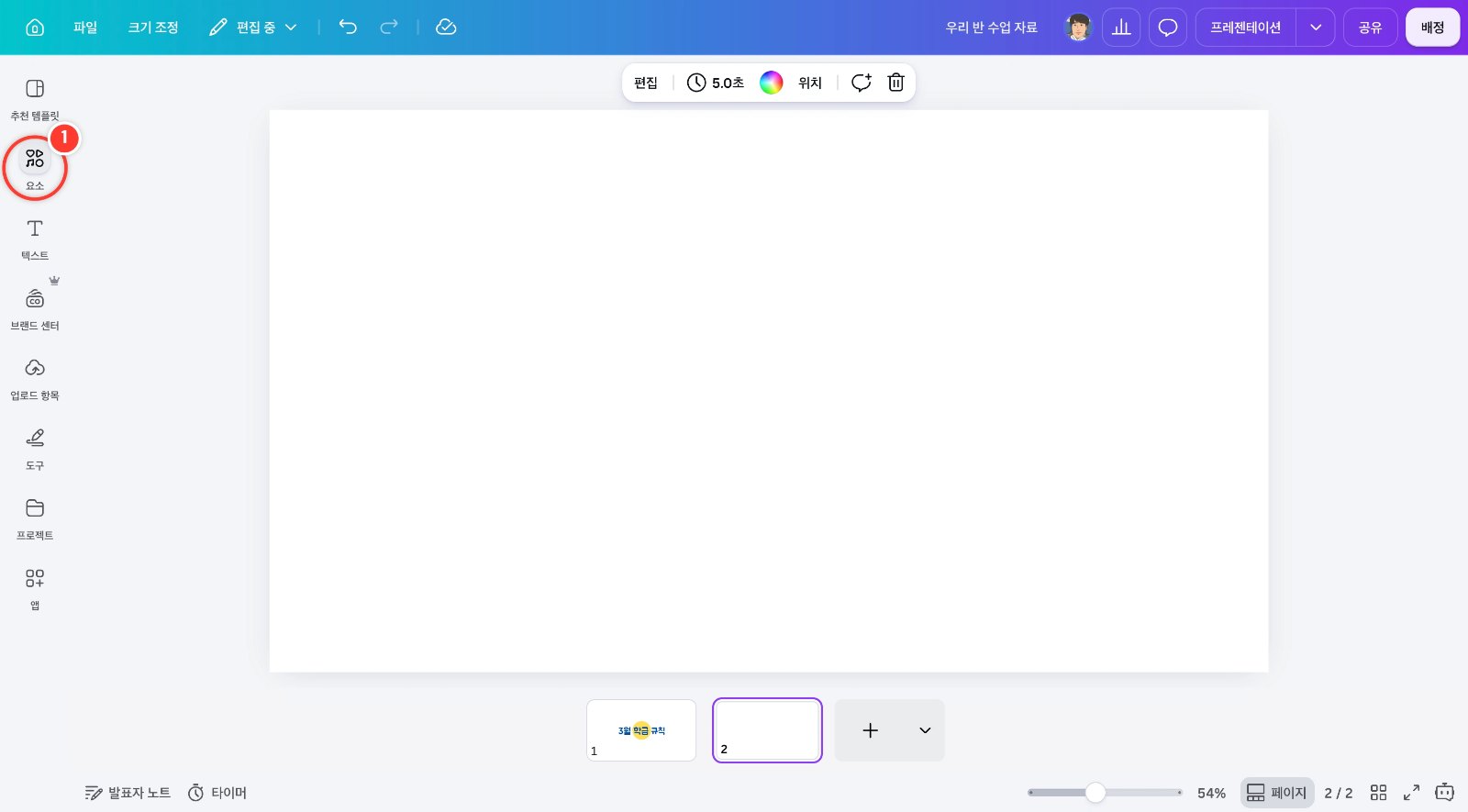Open the 업로드 항목 panel
Viewport: 1468px width, 812px height.
coord(35,380)
